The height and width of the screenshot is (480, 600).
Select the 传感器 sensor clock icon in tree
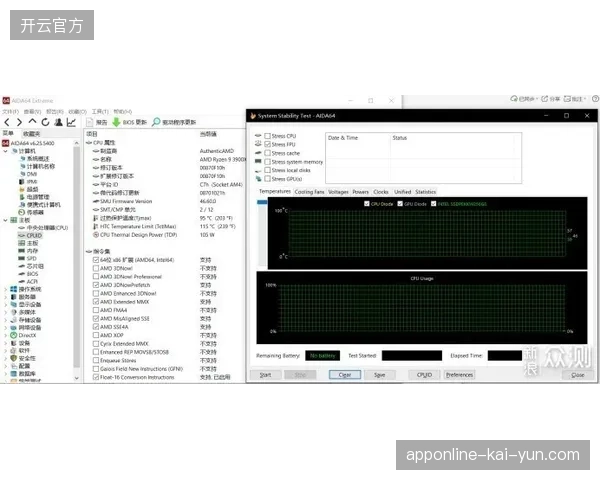[22, 212]
